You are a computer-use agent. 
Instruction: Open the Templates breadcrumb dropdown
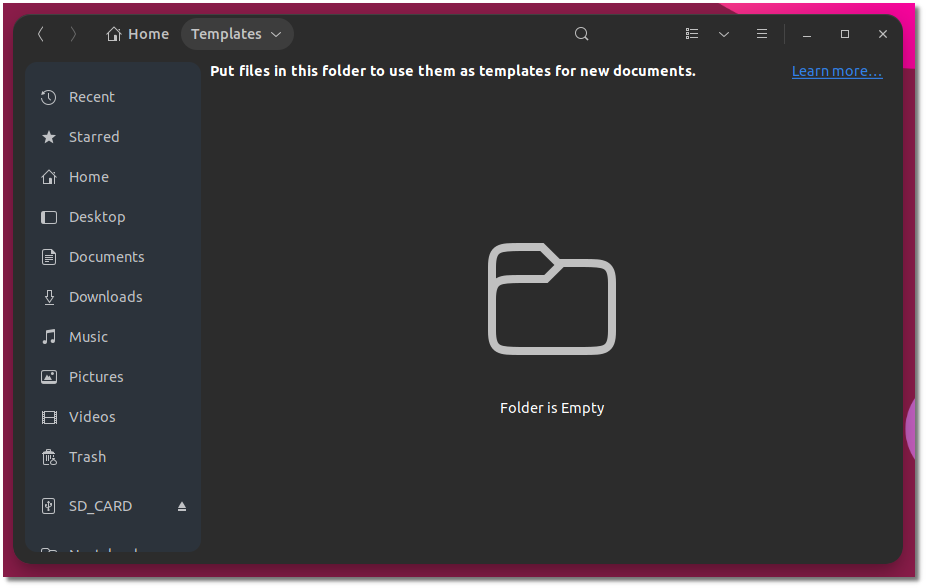(x=237, y=33)
